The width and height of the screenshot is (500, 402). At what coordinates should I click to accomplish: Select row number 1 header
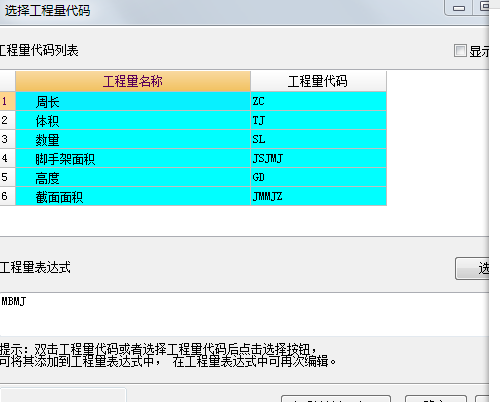(7, 101)
